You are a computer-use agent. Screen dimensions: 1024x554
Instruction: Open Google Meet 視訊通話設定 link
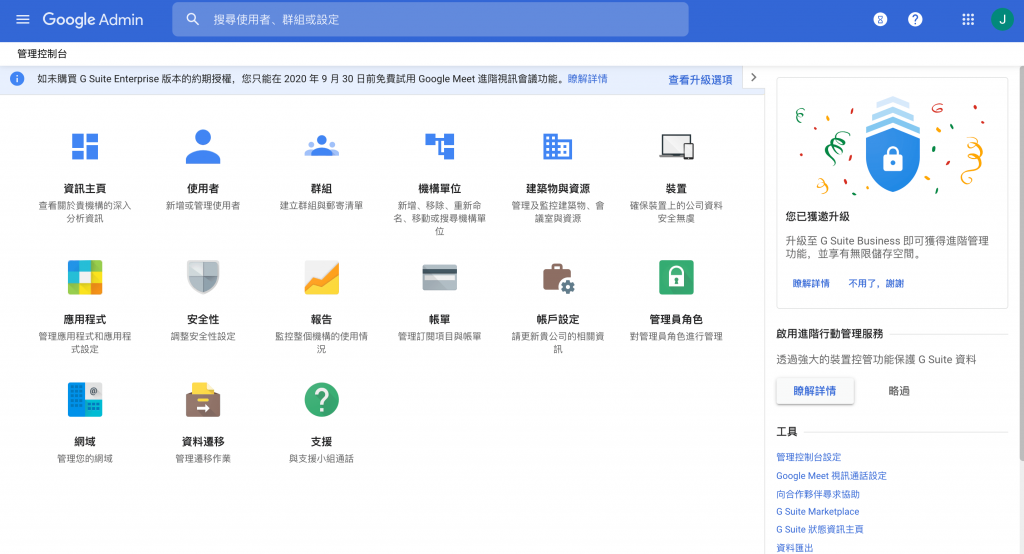[x=831, y=476]
